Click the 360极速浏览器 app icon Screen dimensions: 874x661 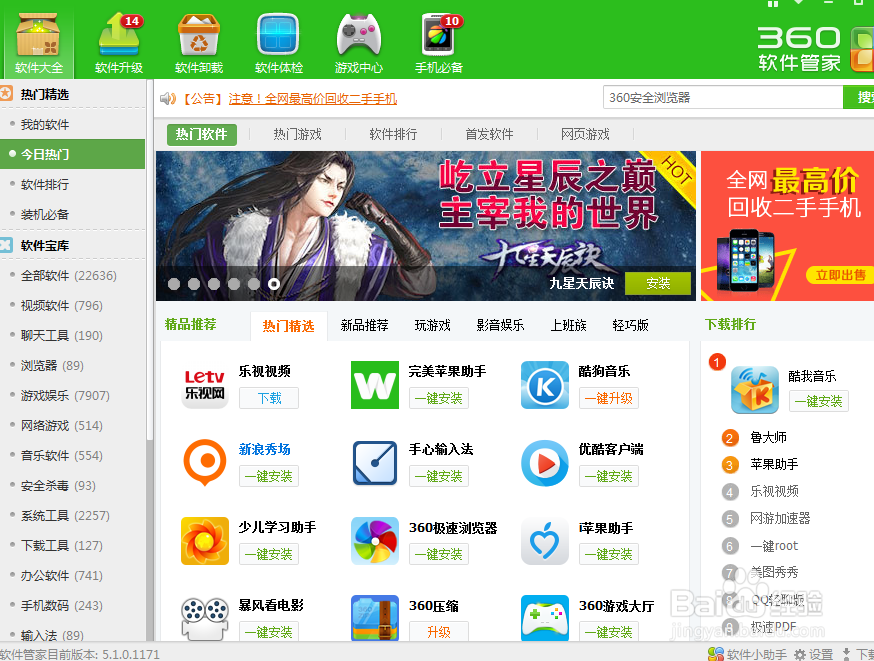[375, 541]
